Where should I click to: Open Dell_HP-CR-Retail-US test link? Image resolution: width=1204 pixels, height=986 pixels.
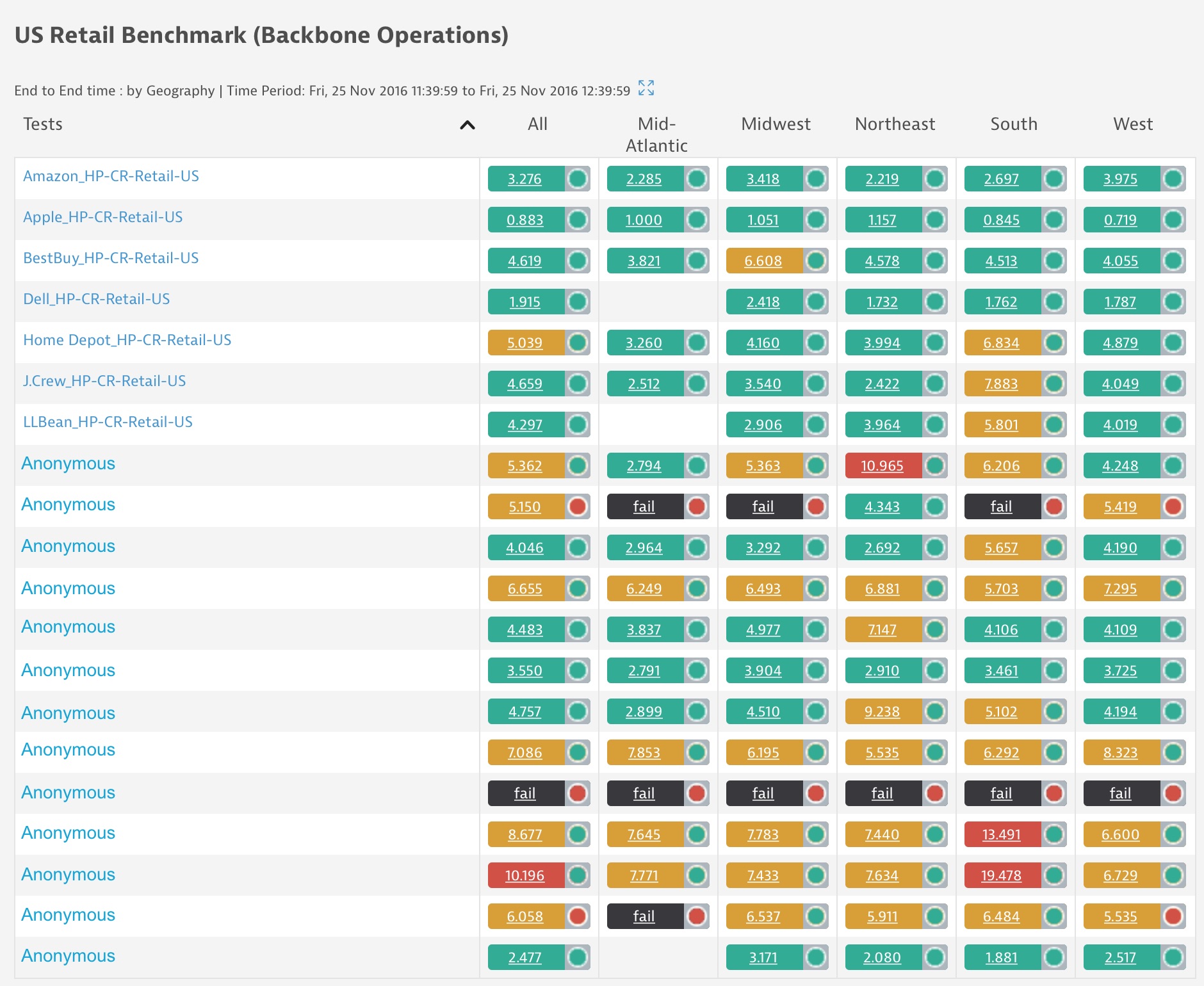pos(96,299)
